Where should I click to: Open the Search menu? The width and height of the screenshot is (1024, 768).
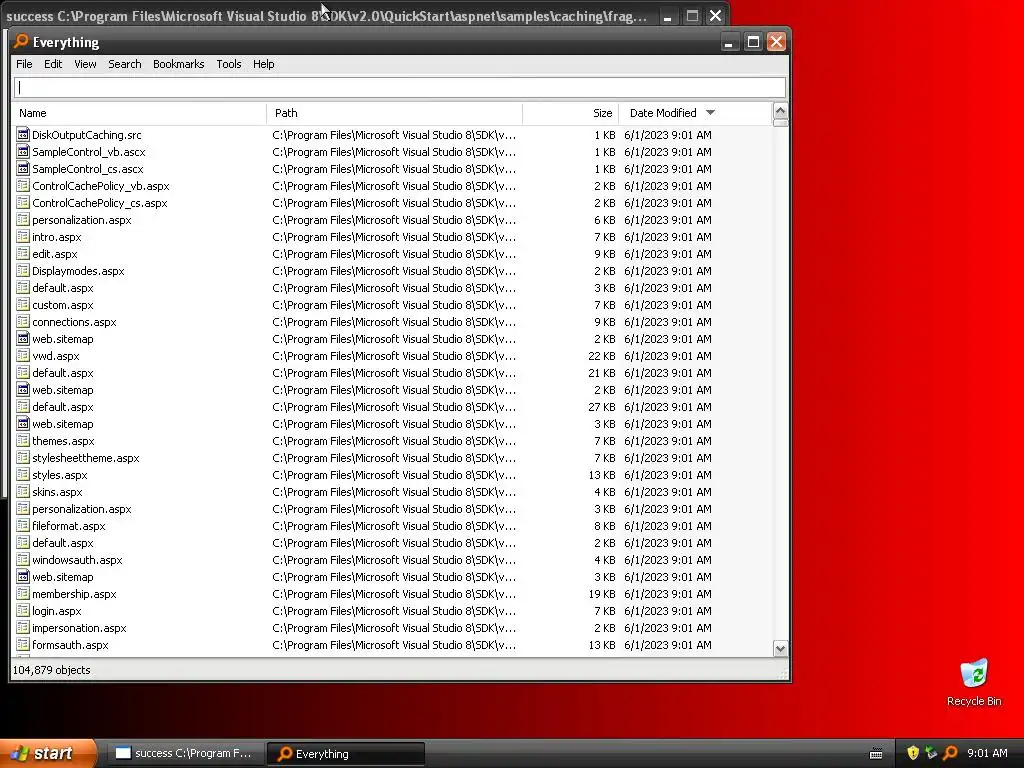[125, 64]
